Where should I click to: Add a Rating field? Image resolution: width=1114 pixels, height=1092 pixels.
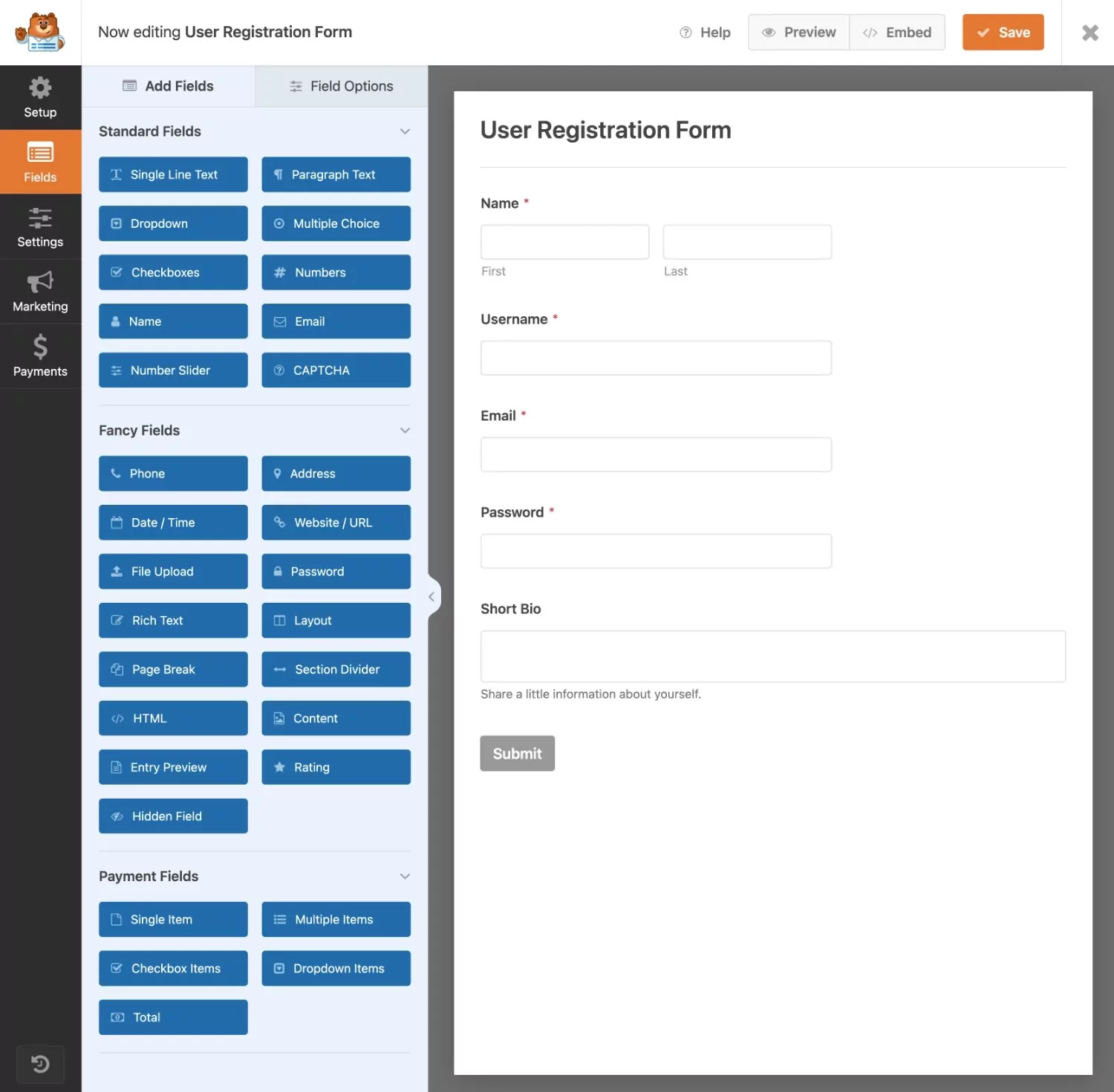(336, 768)
